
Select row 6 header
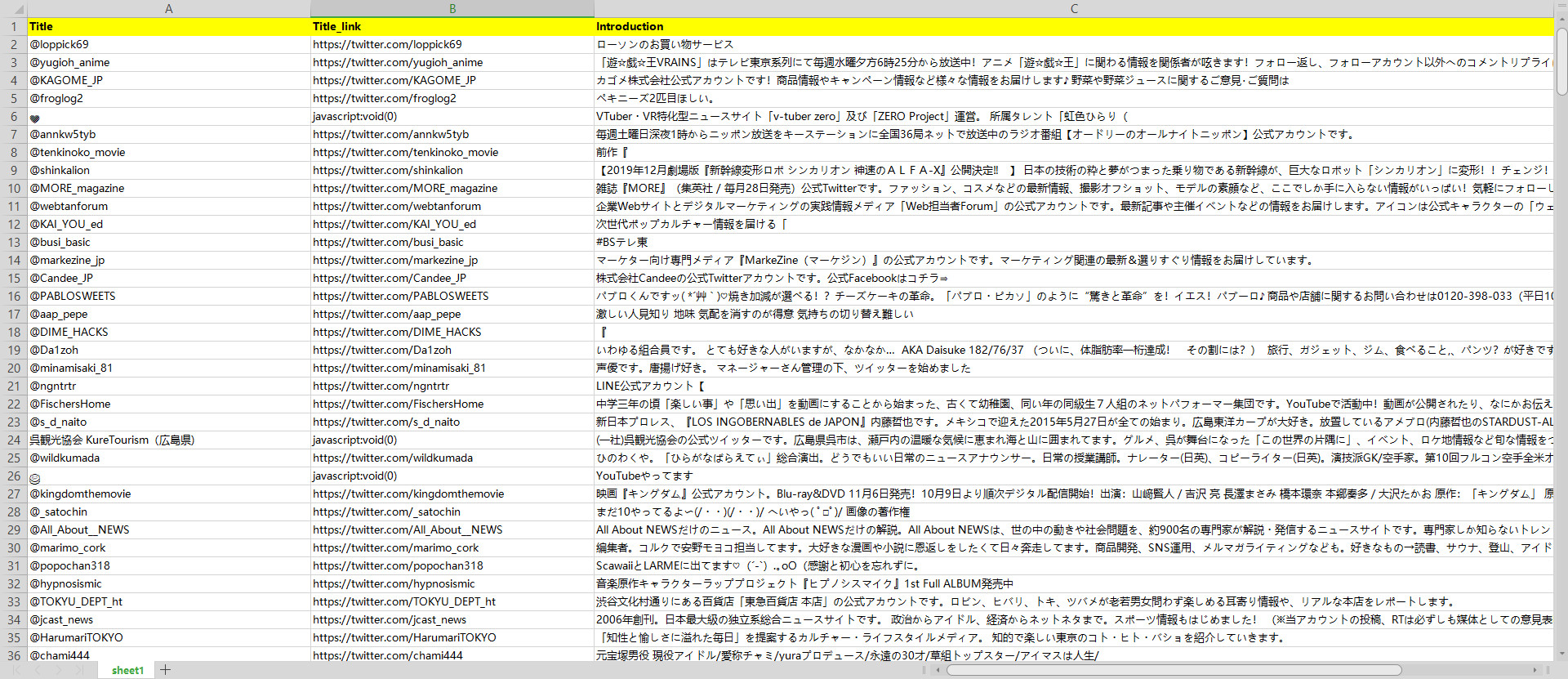point(14,116)
